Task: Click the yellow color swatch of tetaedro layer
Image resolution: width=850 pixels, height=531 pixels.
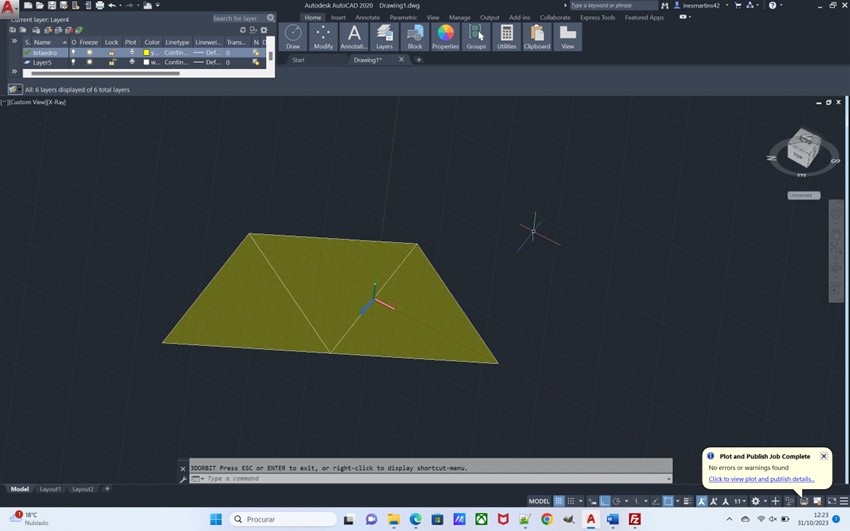Action: 146,53
